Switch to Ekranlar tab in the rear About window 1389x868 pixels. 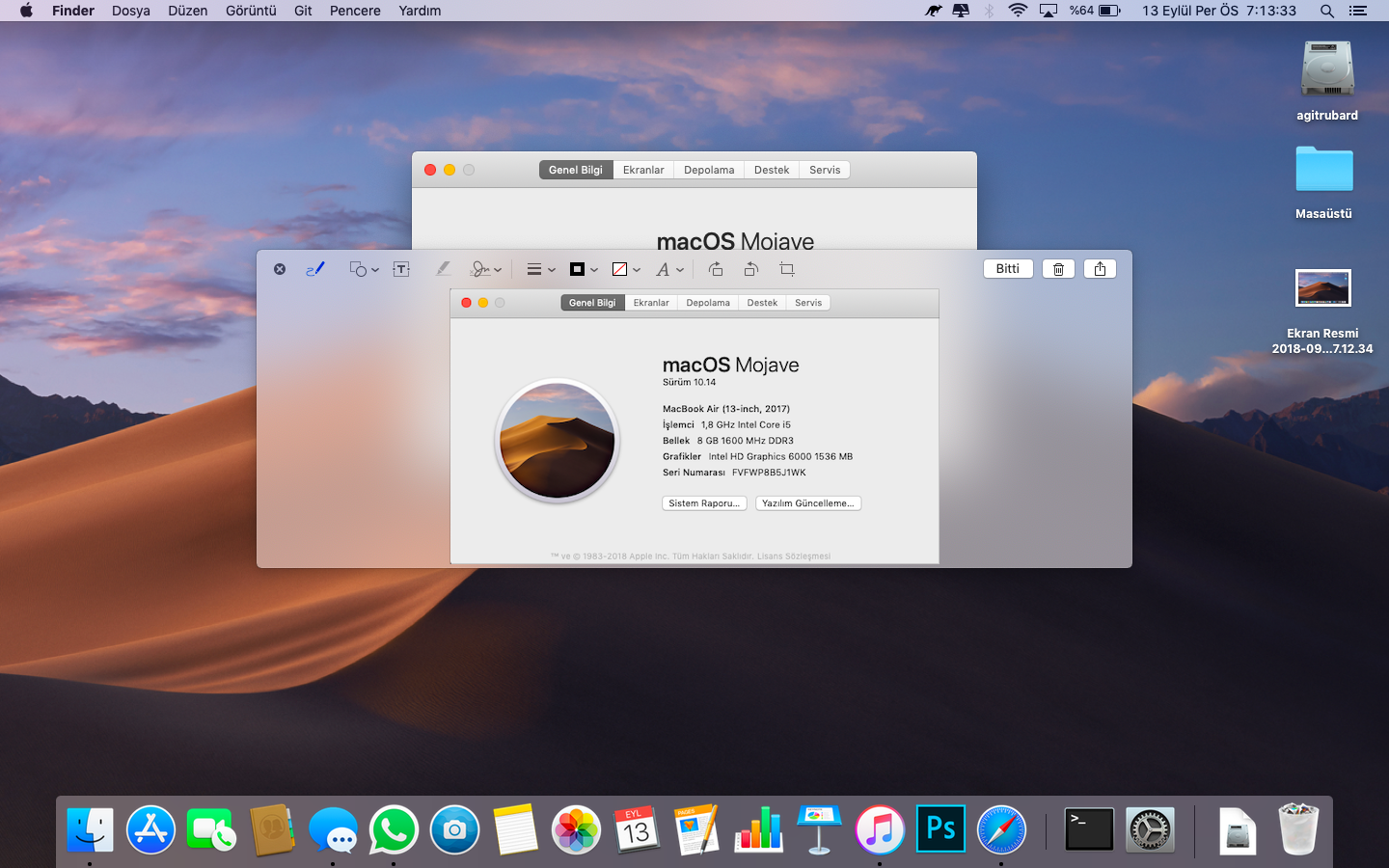coord(643,170)
